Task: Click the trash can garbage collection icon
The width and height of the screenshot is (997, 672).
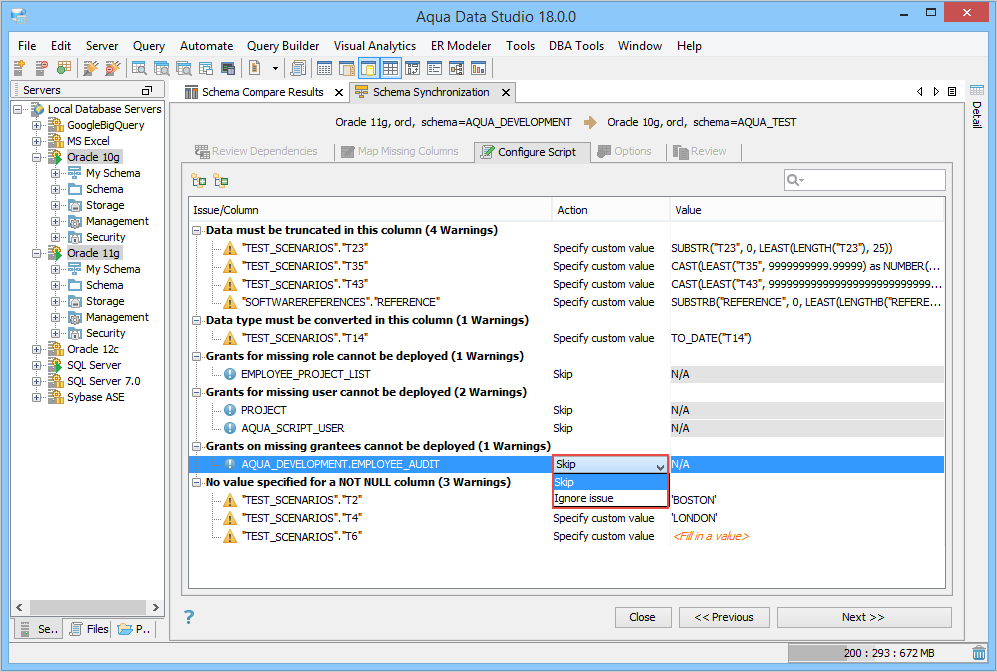Action: (979, 653)
